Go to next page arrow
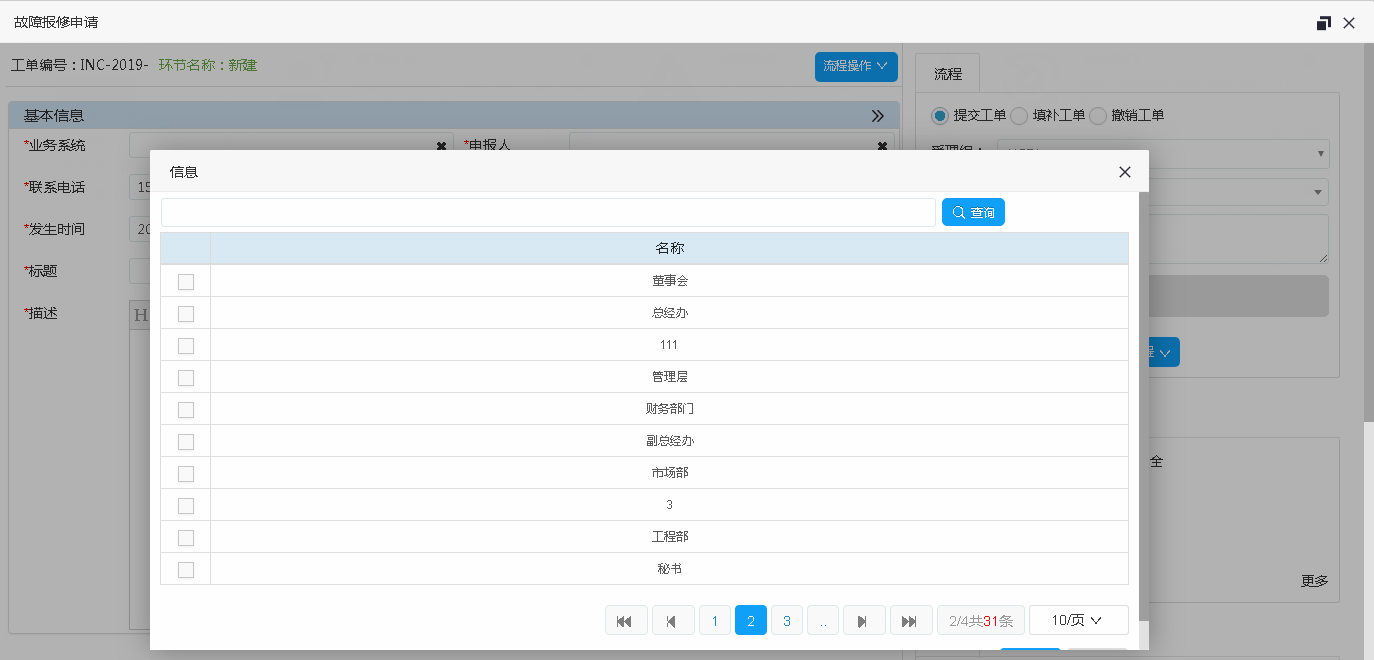The height and width of the screenshot is (660, 1374). (x=864, y=621)
